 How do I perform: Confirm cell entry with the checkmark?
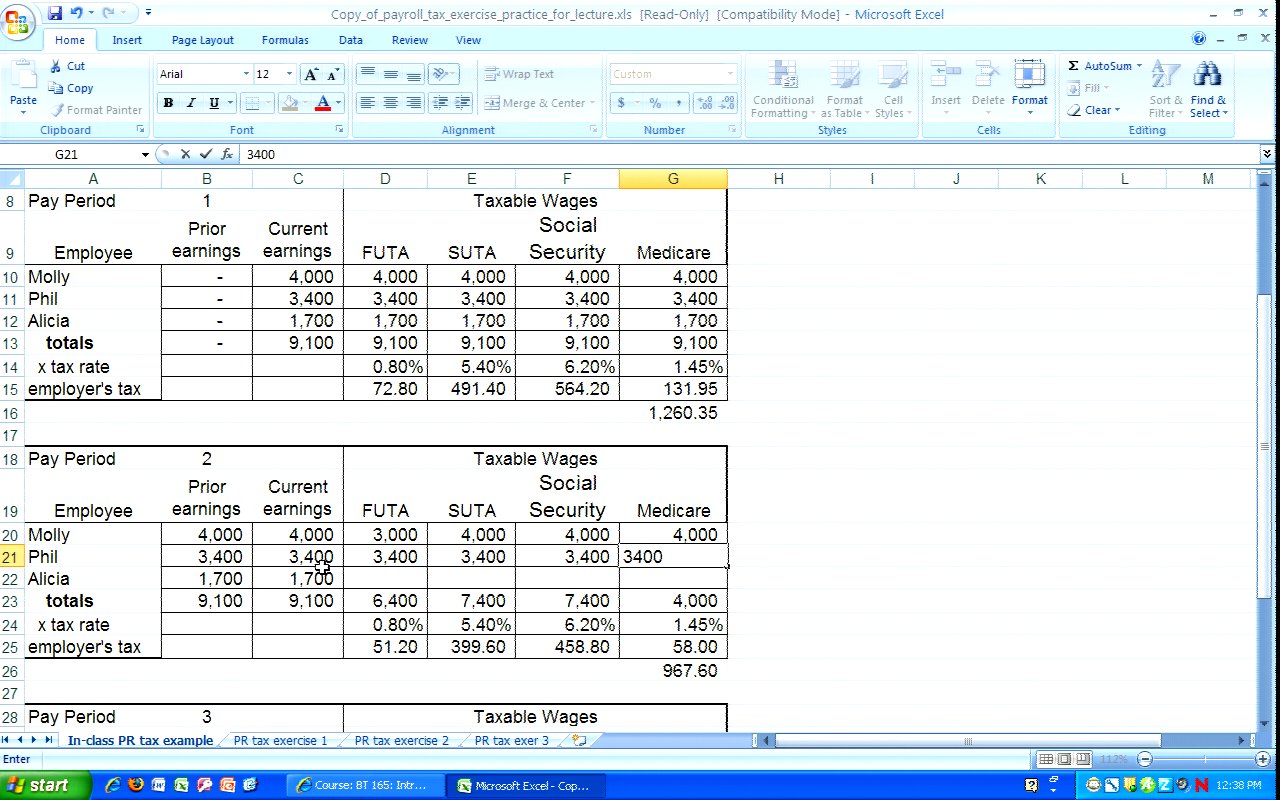coord(206,154)
